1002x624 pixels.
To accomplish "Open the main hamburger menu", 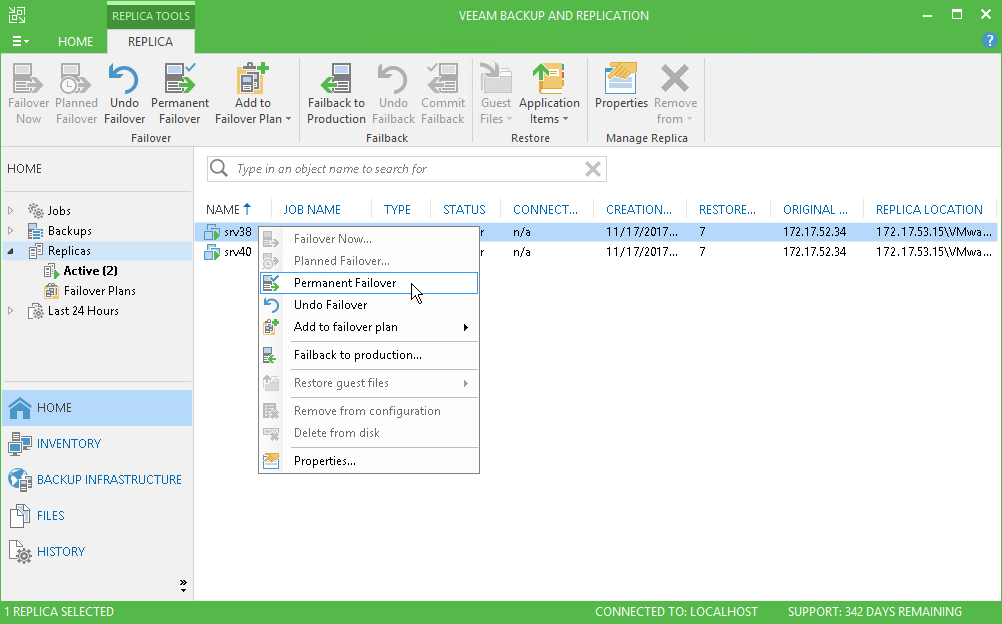I will tap(20, 42).
